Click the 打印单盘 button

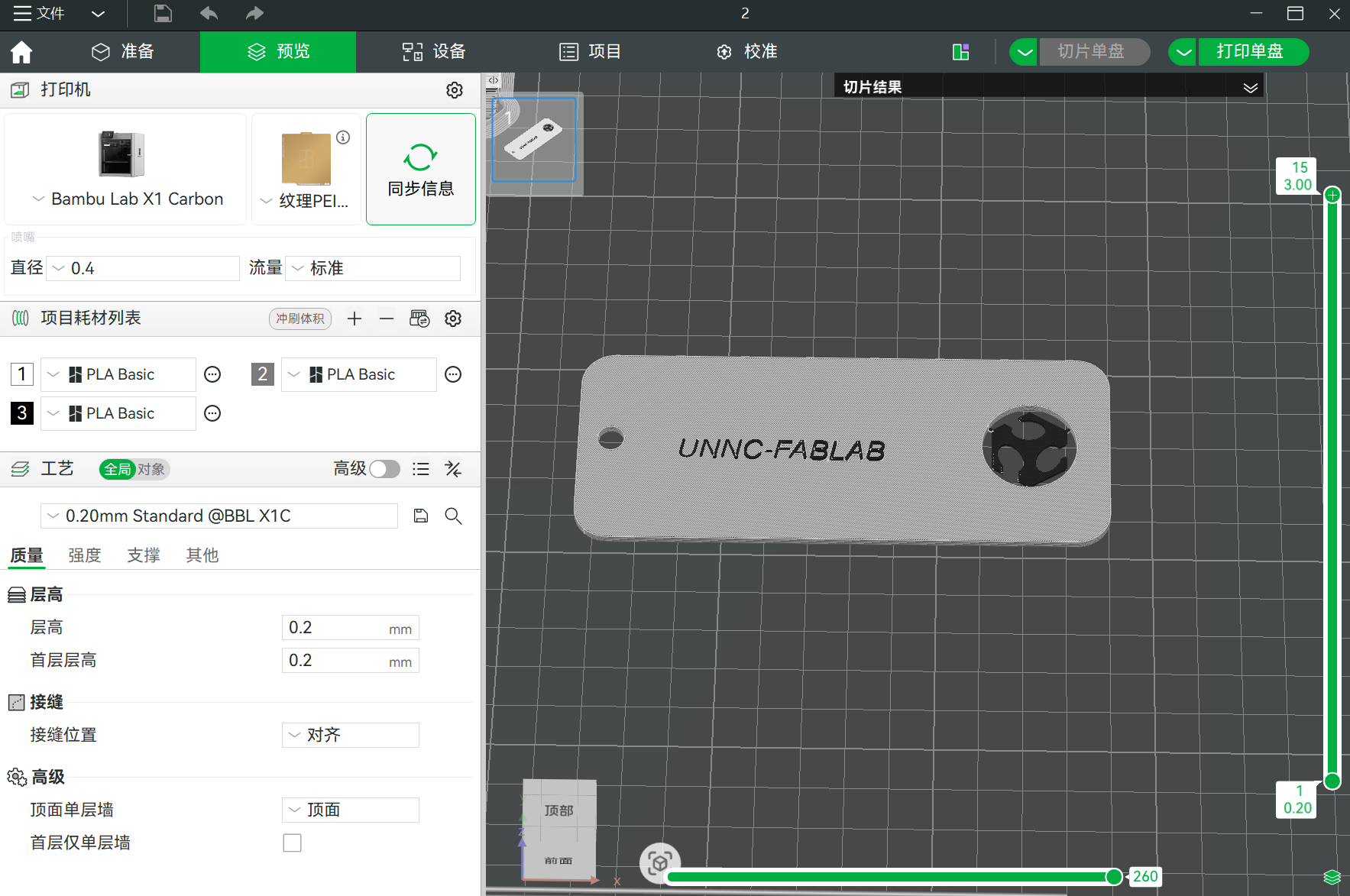pos(1253,52)
